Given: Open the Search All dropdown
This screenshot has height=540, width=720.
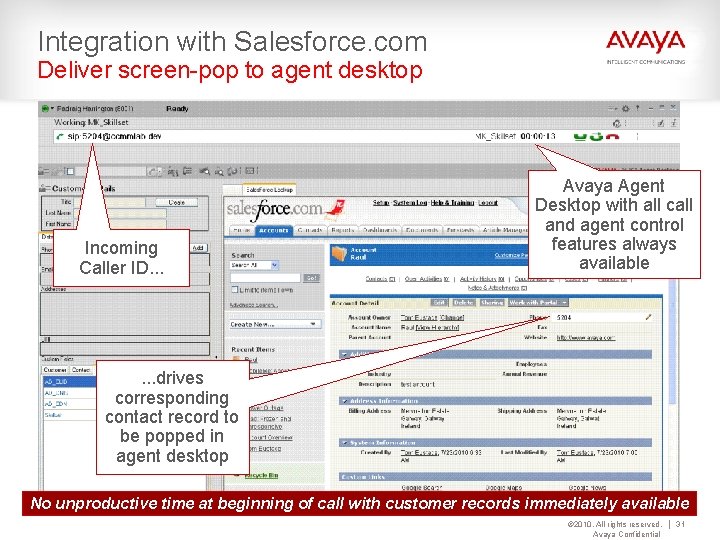Looking at the screenshot, I should pos(254,265).
